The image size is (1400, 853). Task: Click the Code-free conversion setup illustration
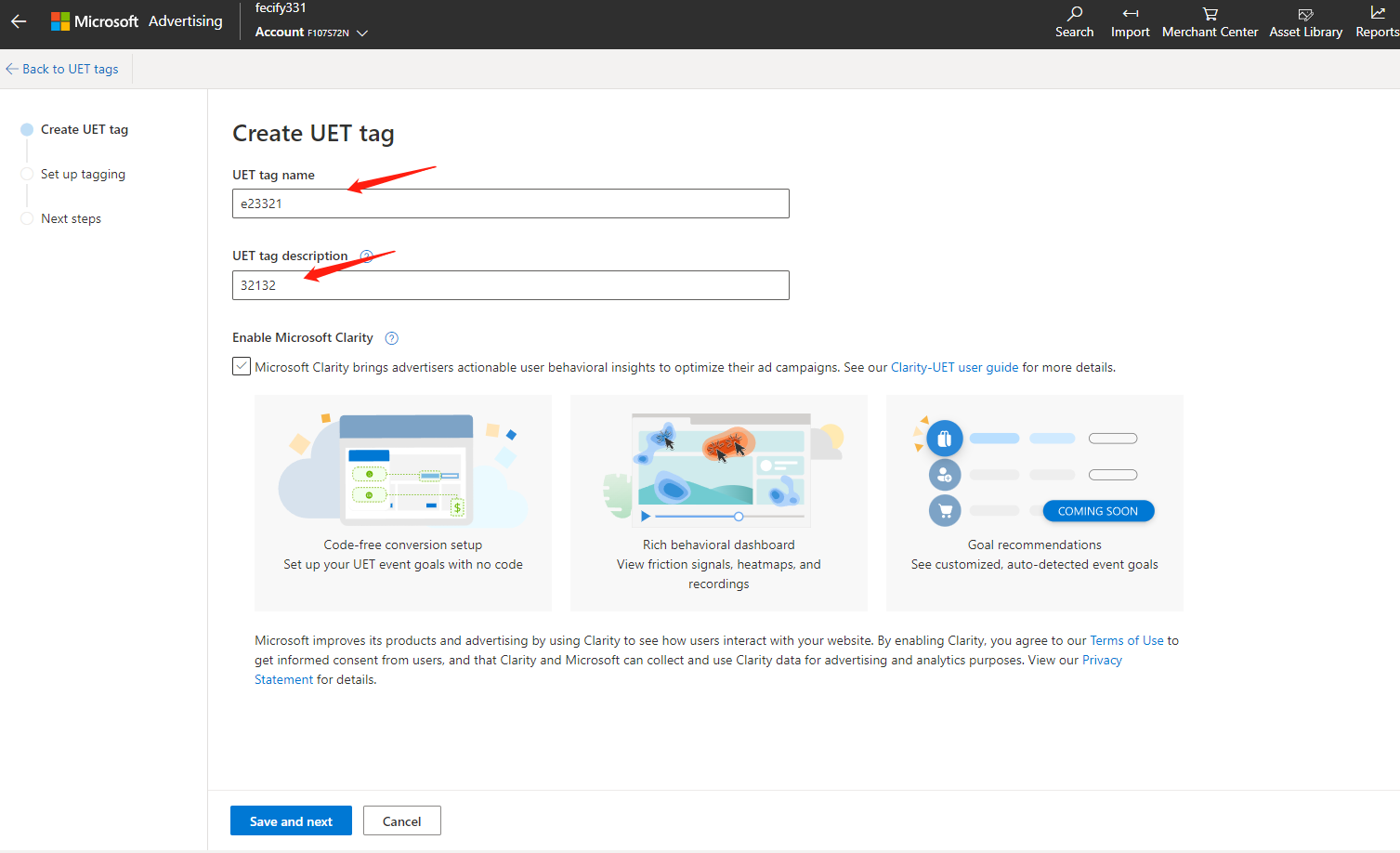tap(403, 470)
